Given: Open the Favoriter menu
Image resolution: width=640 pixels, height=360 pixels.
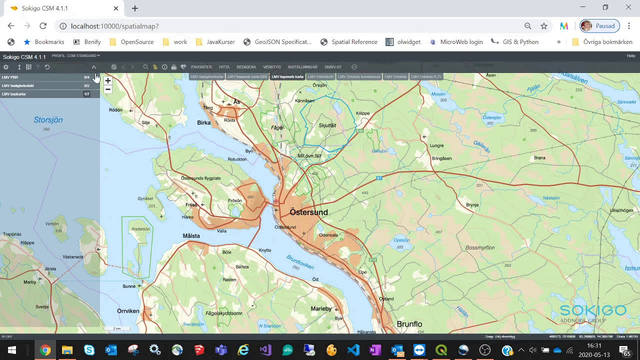Looking at the screenshot, I should (x=201, y=67).
